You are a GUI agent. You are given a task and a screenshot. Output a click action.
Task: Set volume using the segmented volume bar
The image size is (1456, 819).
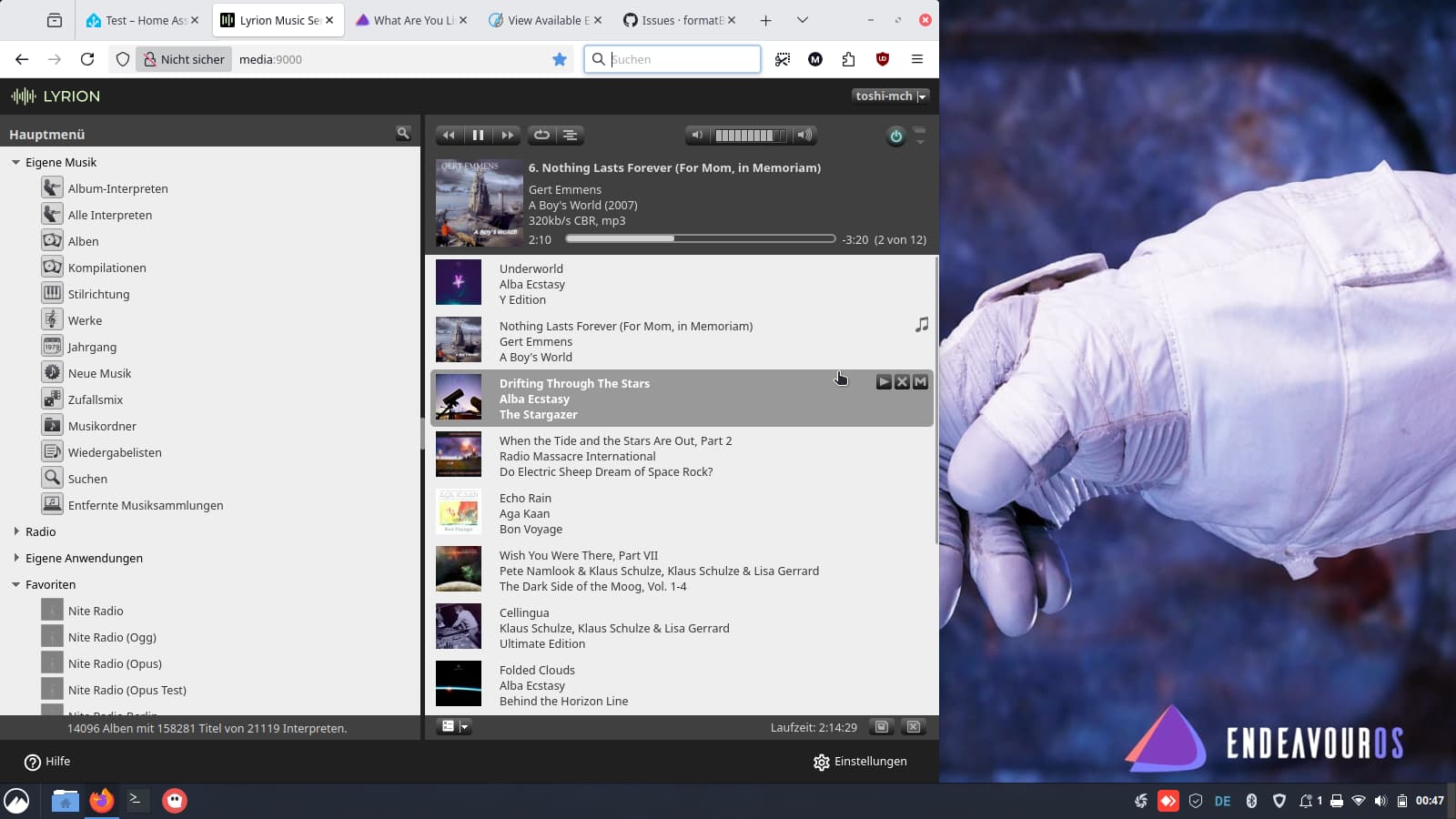click(751, 135)
